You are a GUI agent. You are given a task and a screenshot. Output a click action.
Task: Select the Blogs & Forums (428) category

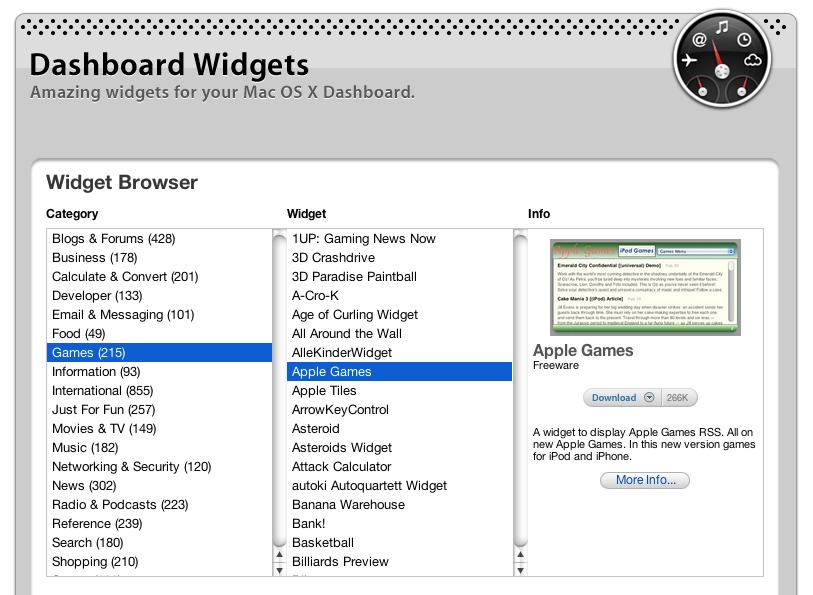159,239
